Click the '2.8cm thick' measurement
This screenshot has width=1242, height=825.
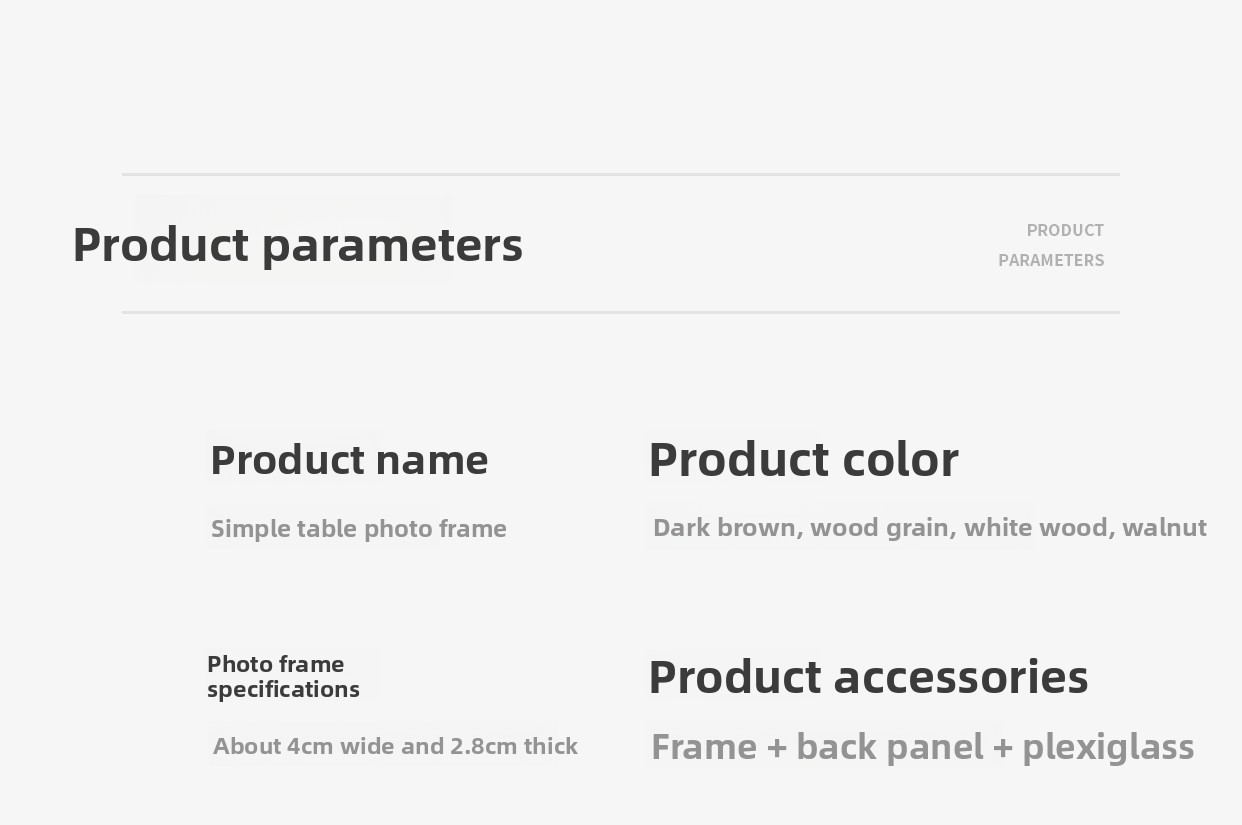point(514,746)
